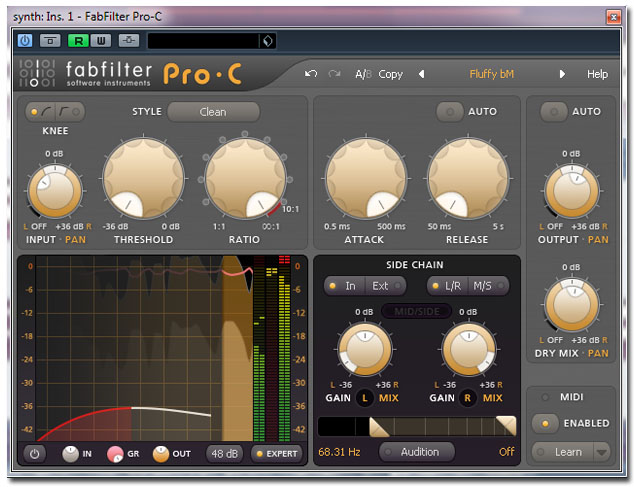
Task: Click the Dry Mix knob
Action: [572, 305]
